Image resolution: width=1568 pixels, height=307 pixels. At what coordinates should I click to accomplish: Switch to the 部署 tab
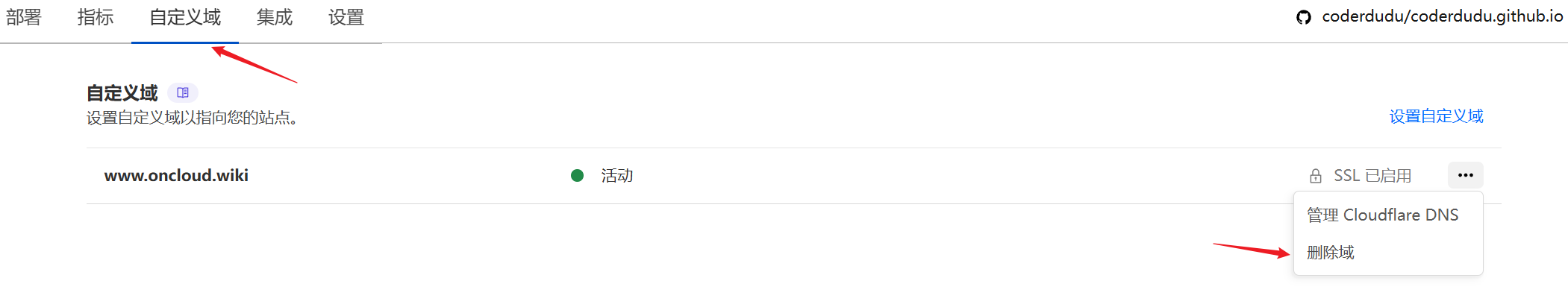click(24, 17)
